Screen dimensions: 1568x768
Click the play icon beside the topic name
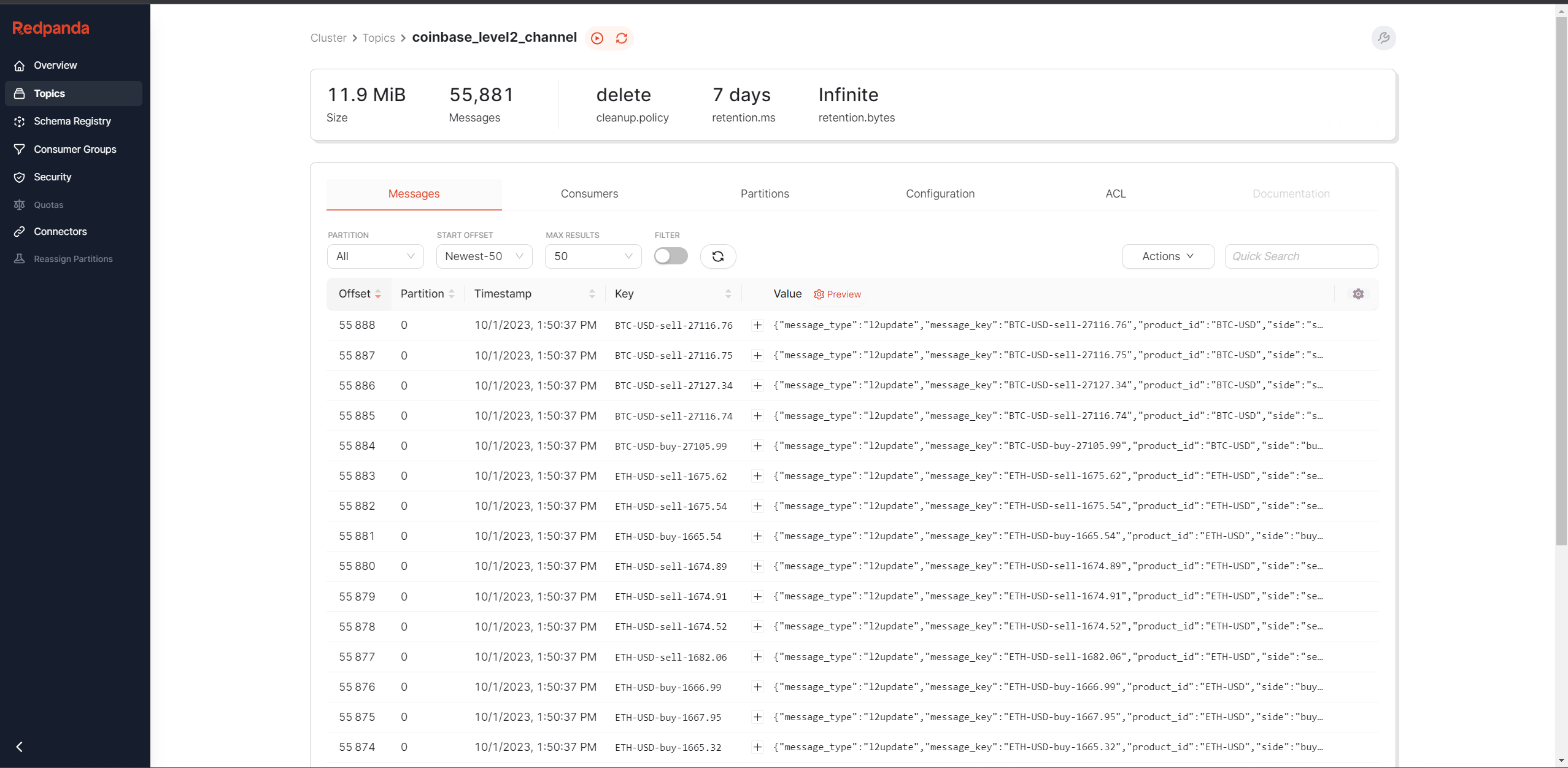pos(597,38)
